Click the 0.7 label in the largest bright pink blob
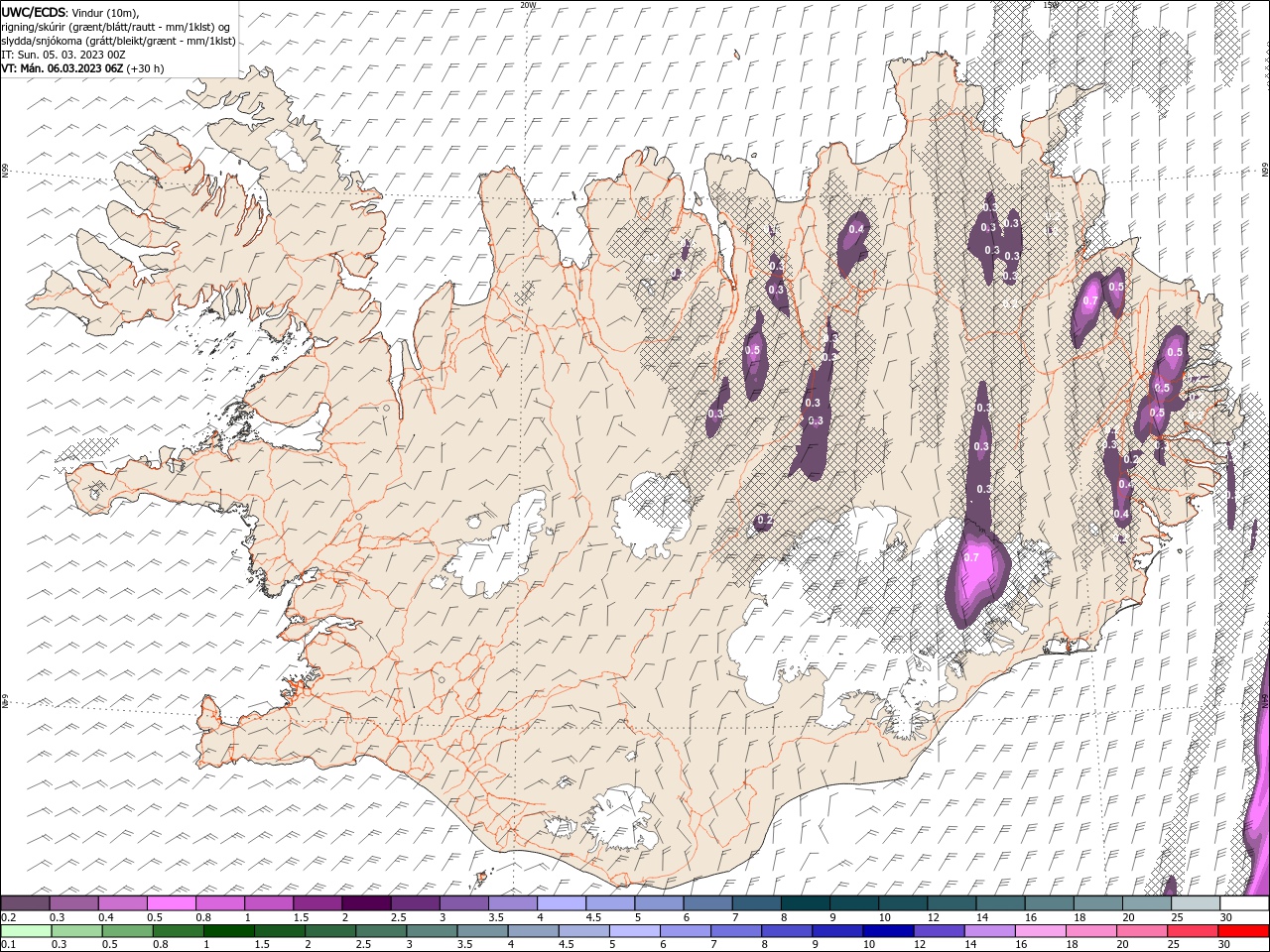The height and width of the screenshot is (952, 1270). 971,557
